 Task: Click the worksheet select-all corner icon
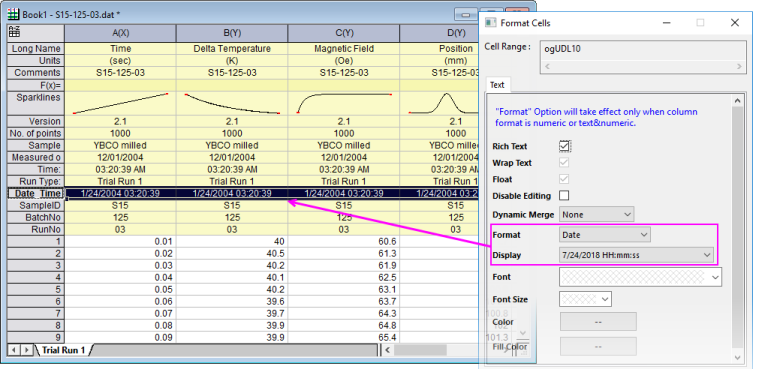(x=15, y=32)
